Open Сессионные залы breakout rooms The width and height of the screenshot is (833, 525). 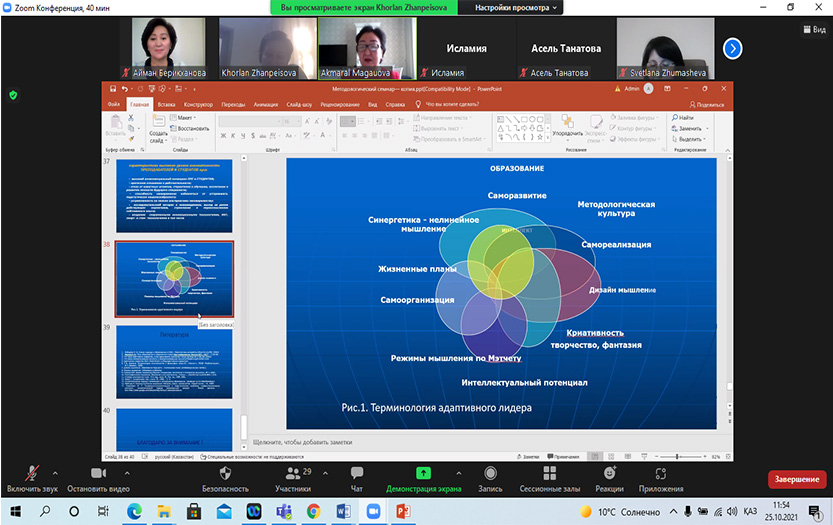click(x=549, y=473)
